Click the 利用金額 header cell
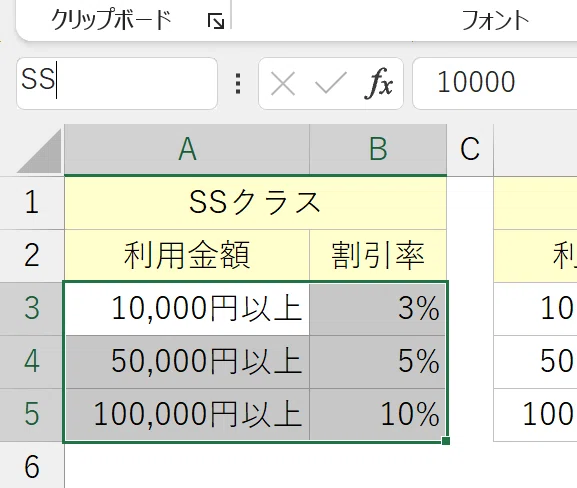Viewport: 577px width, 488px height. 187,255
